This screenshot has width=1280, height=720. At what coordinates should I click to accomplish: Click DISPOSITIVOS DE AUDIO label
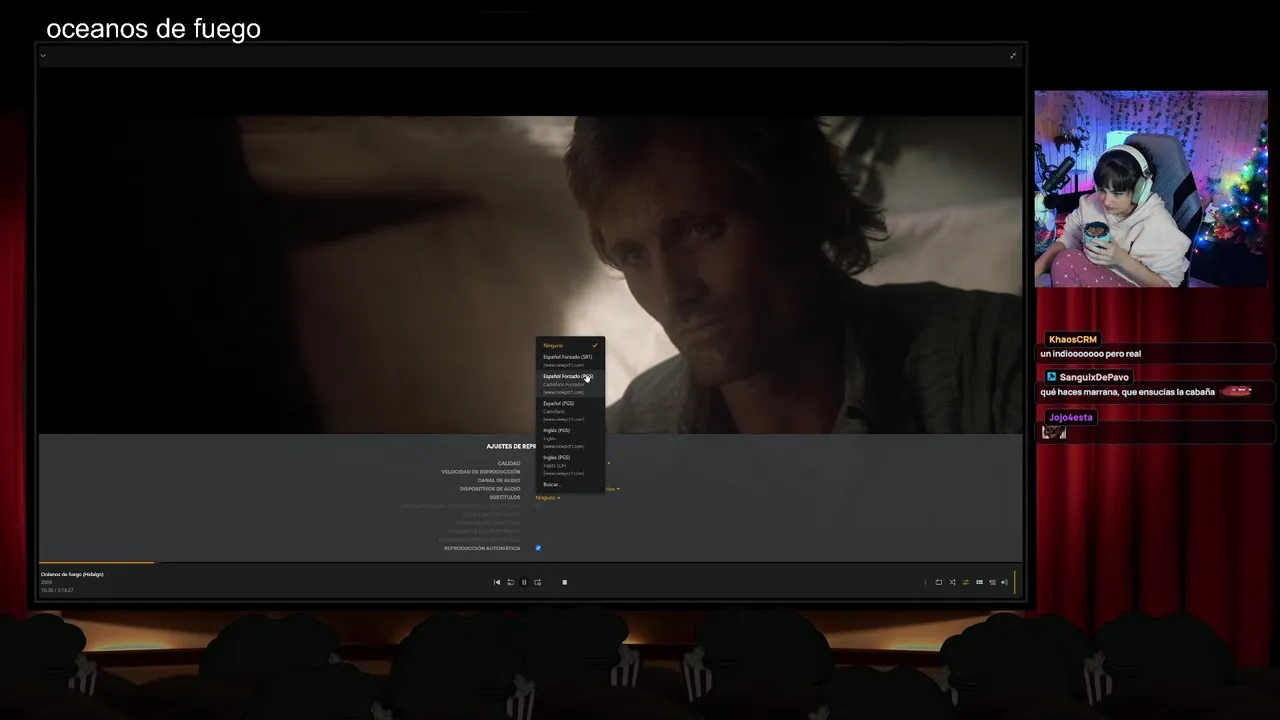click(490, 489)
